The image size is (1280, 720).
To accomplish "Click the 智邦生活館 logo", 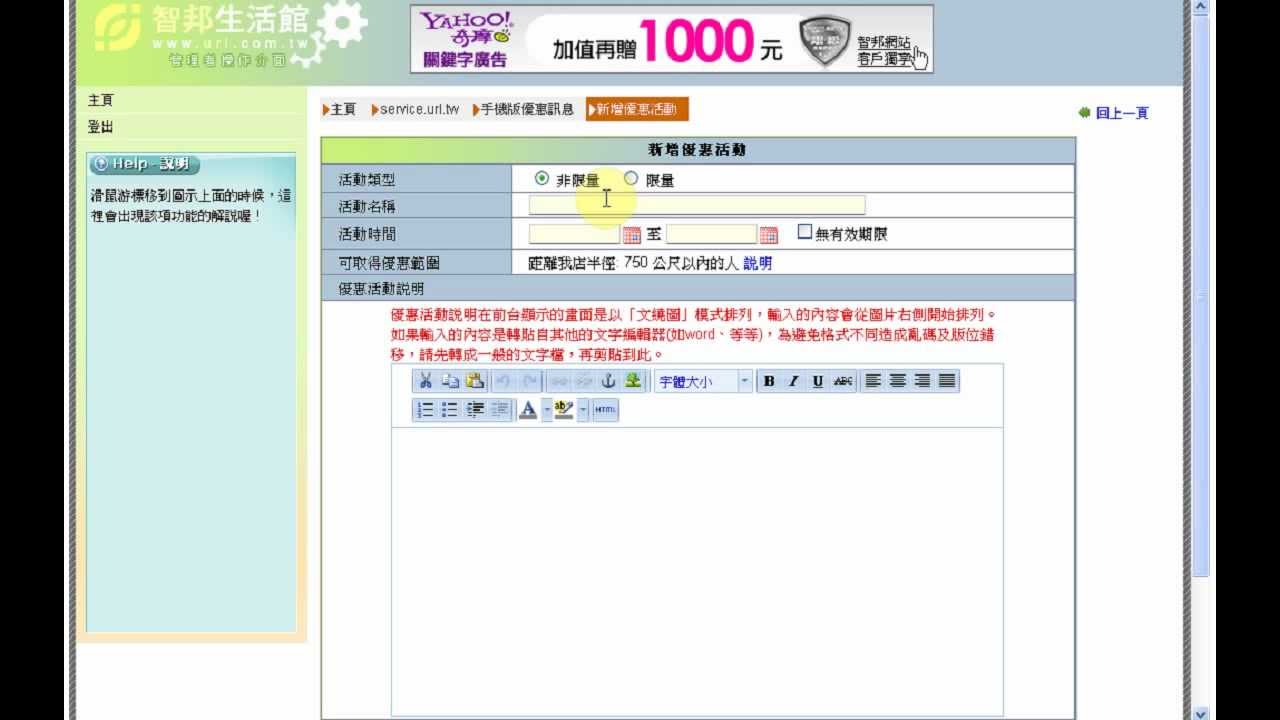I will click(x=232, y=36).
